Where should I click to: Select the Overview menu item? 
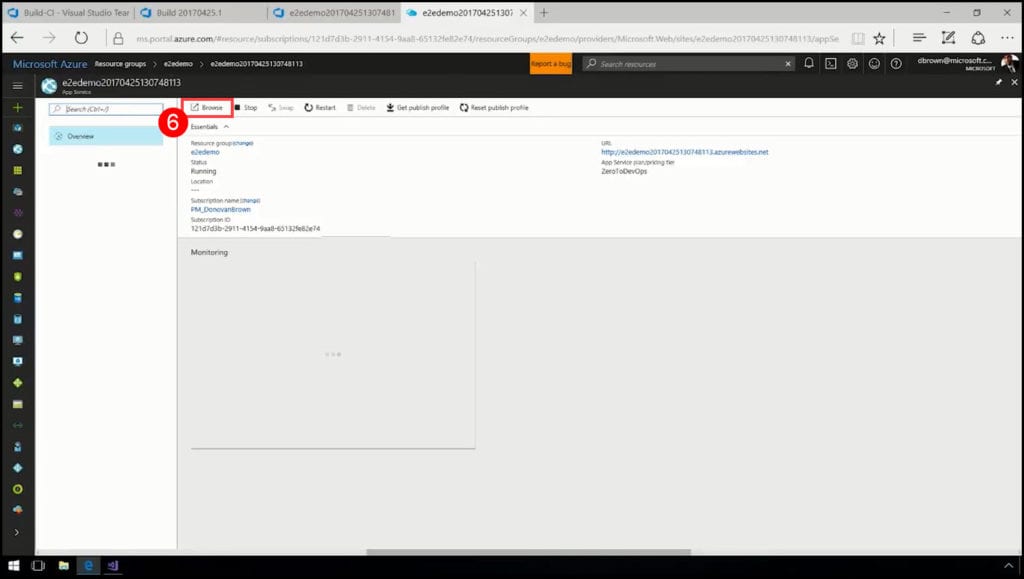(106, 136)
